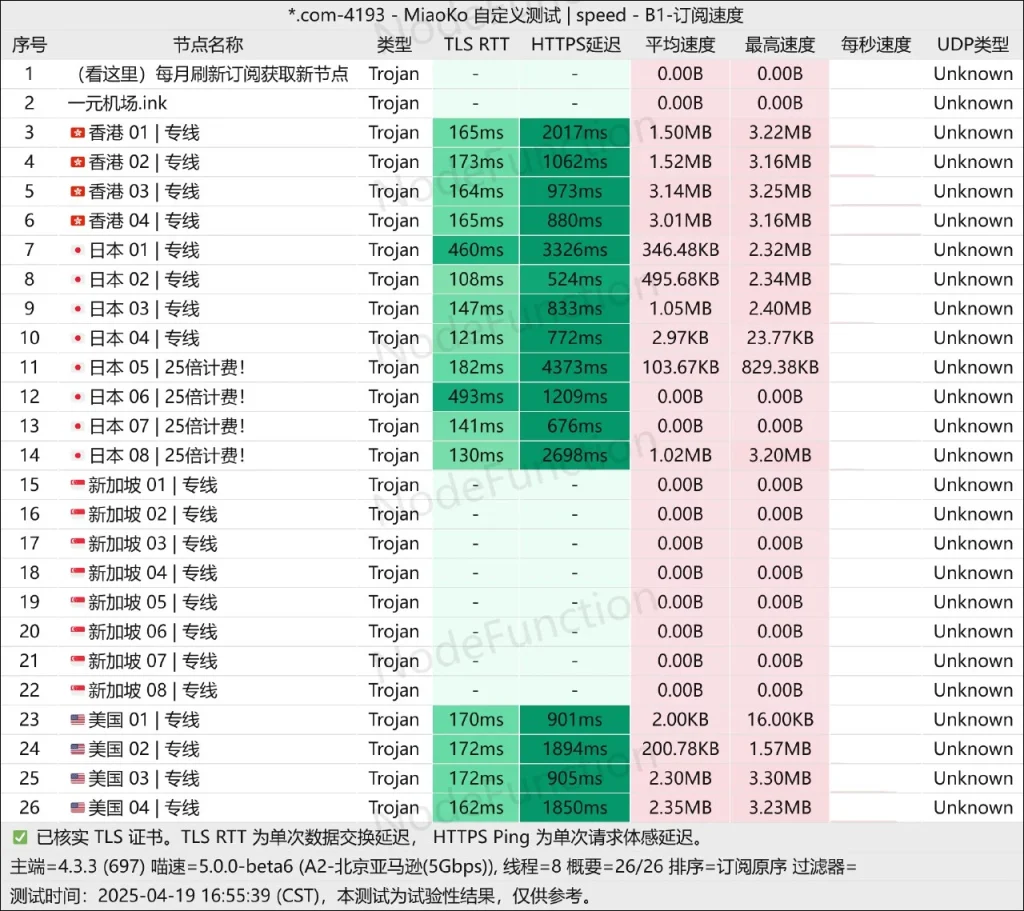
Task: Click the 4373ms HTTPS delay cell
Action: point(575,368)
